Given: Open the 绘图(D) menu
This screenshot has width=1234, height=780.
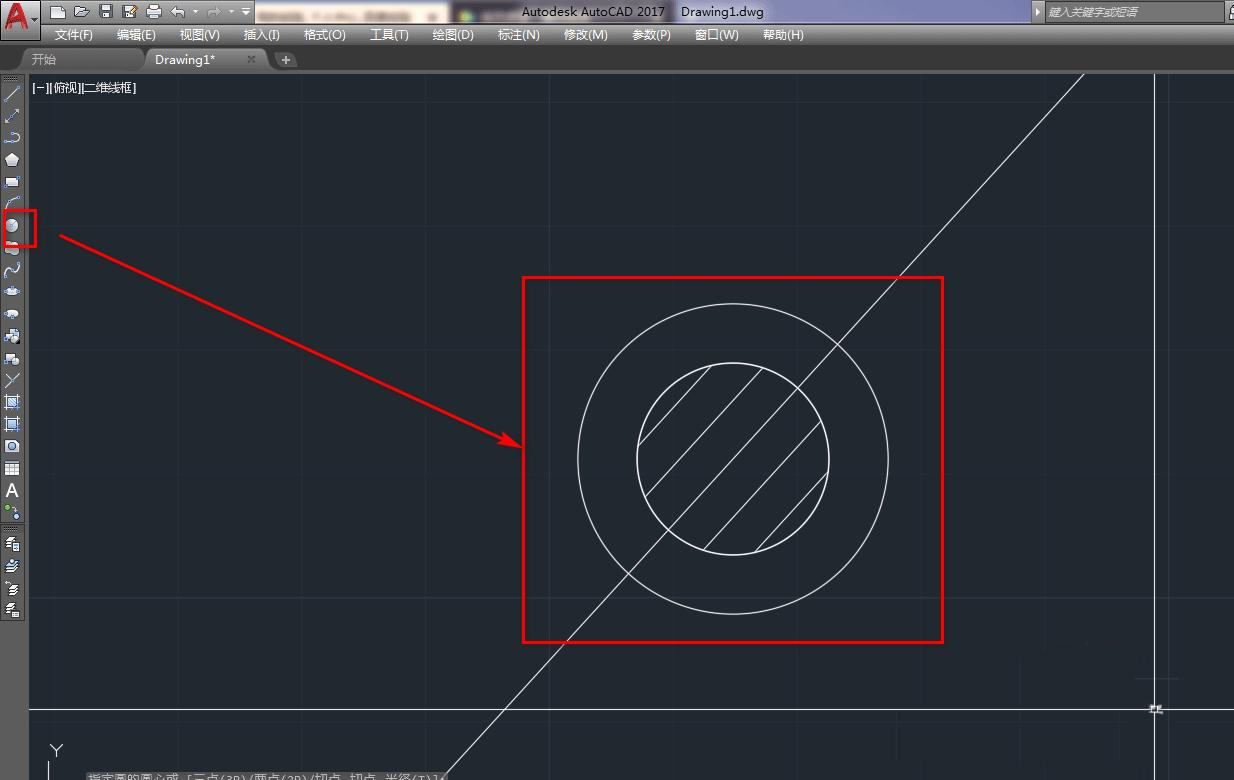Looking at the screenshot, I should click(453, 35).
